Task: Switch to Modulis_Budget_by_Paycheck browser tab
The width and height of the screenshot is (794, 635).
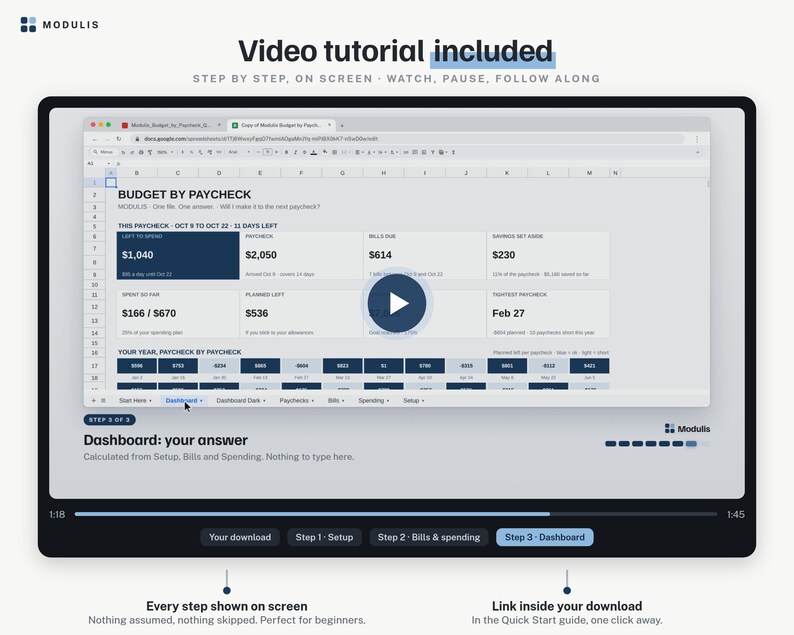Action: [x=171, y=125]
